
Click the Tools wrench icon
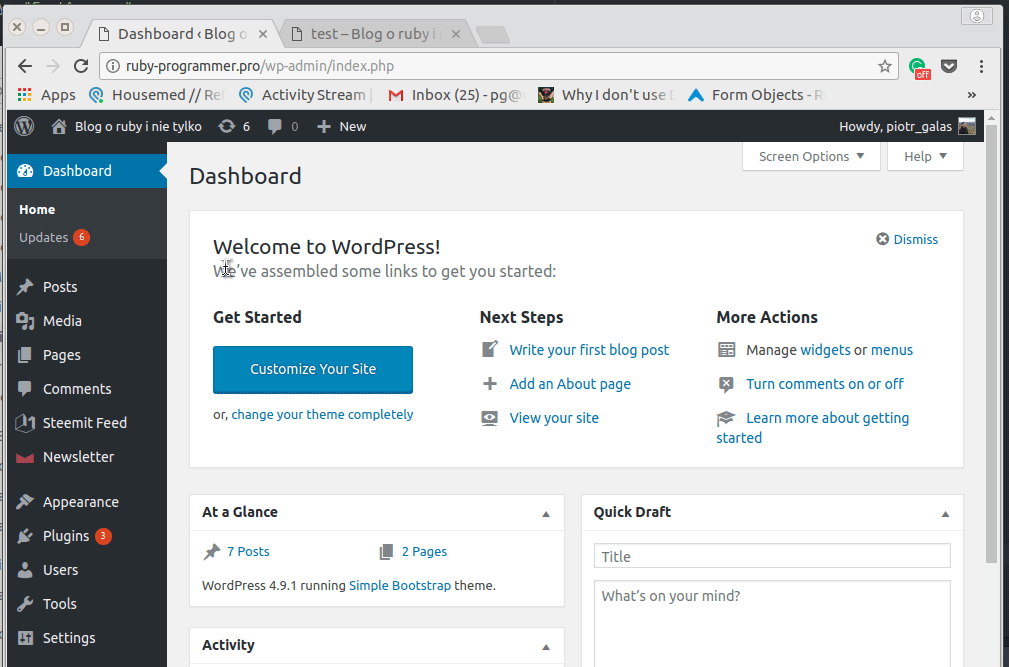25,604
